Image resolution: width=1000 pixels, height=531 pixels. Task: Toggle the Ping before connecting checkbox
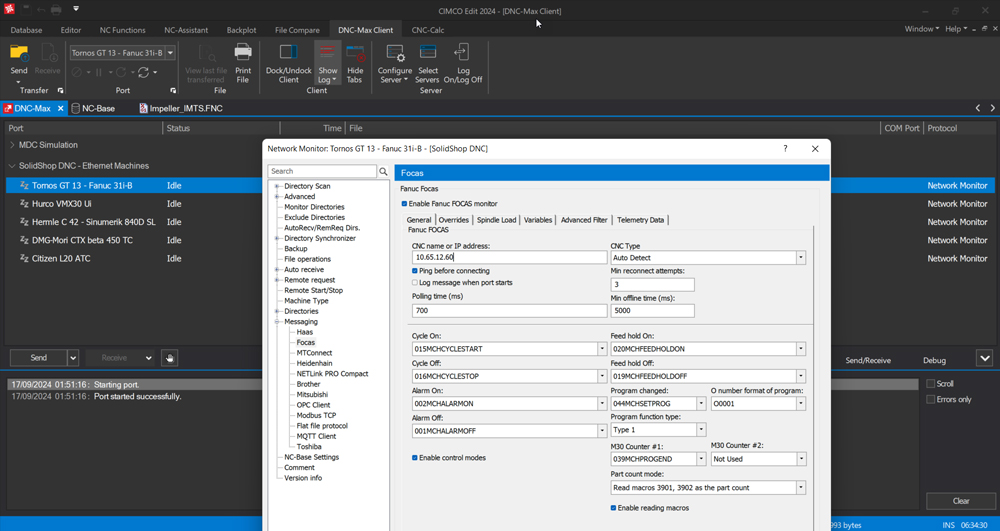click(x=416, y=271)
